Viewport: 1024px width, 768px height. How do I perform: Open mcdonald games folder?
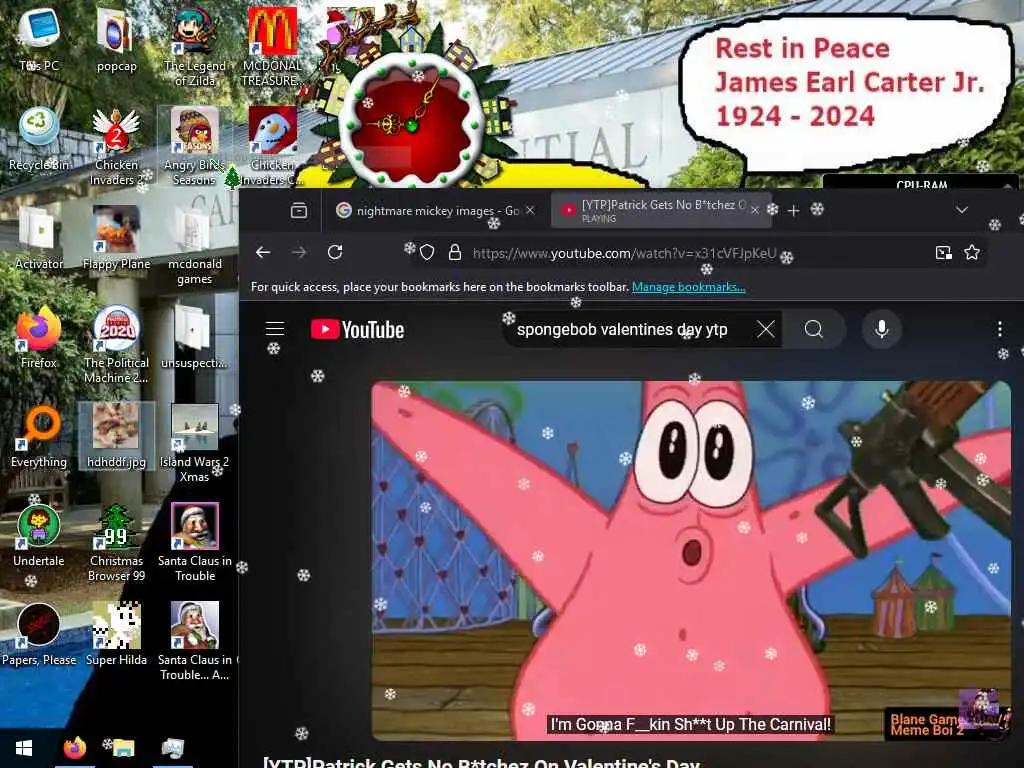tap(195, 246)
